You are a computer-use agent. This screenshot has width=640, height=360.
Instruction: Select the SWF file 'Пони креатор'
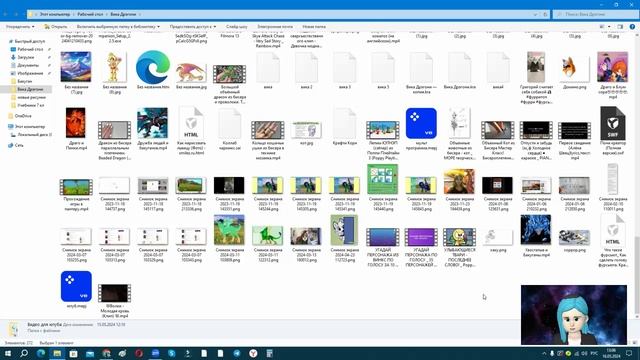(x=613, y=127)
